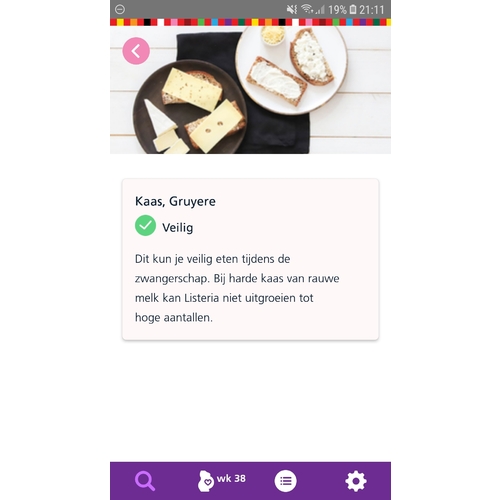Tap the 19% battery percentage text

click(x=337, y=10)
